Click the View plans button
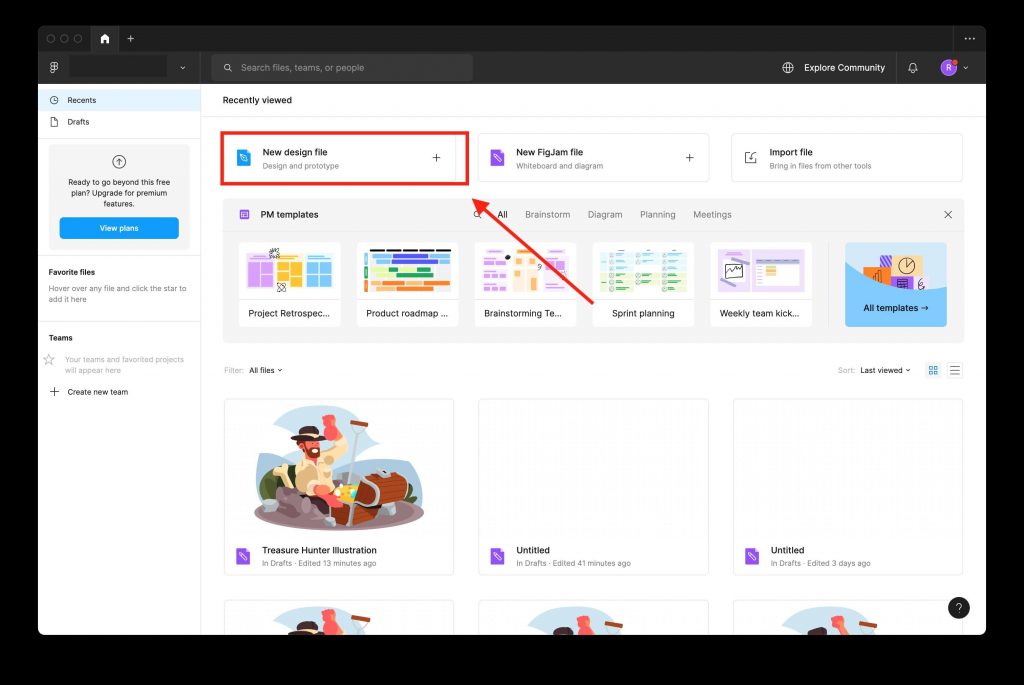 click(x=119, y=228)
